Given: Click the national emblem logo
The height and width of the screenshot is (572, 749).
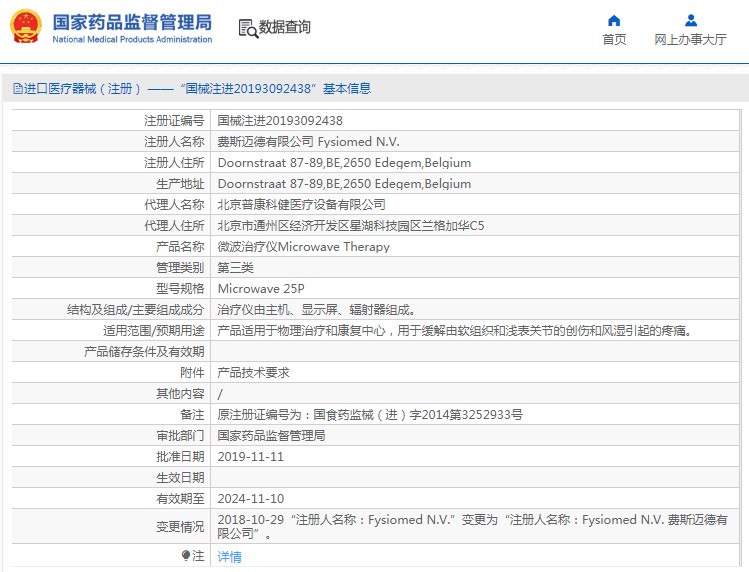Looking at the screenshot, I should point(26,27).
